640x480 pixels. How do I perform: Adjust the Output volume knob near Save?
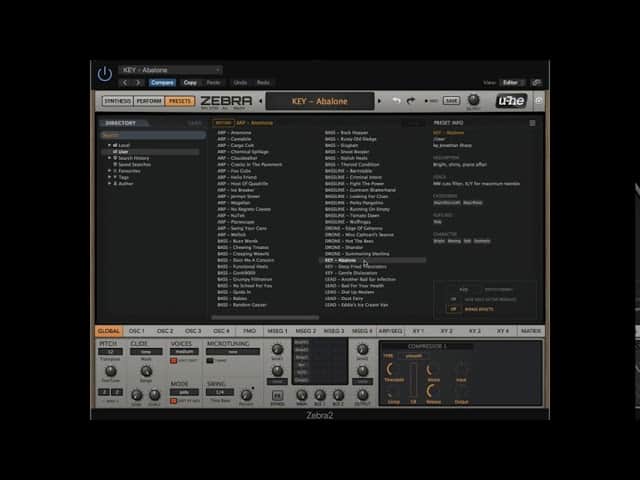[x=473, y=100]
